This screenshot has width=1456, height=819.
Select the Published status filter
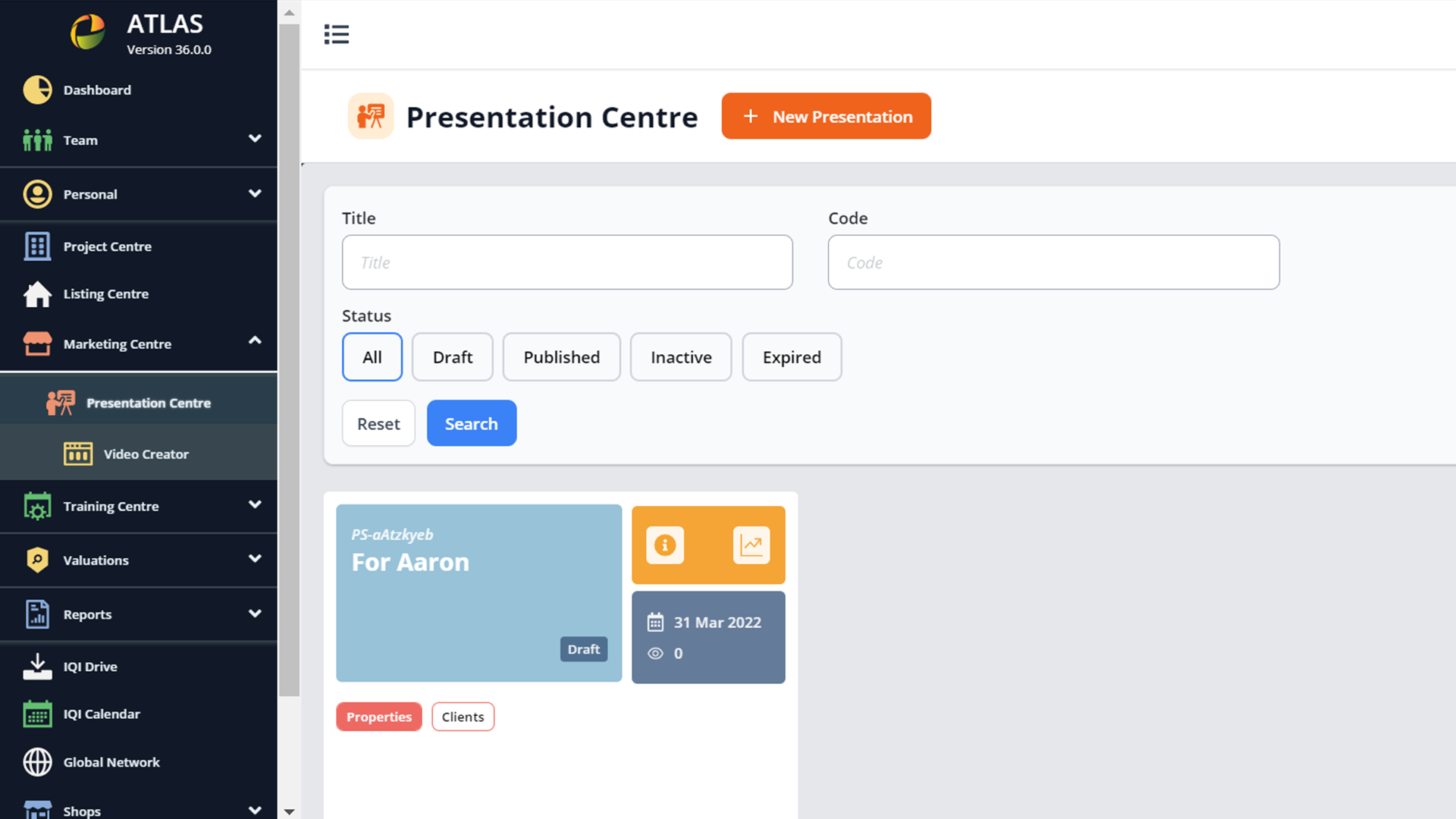pos(561,357)
